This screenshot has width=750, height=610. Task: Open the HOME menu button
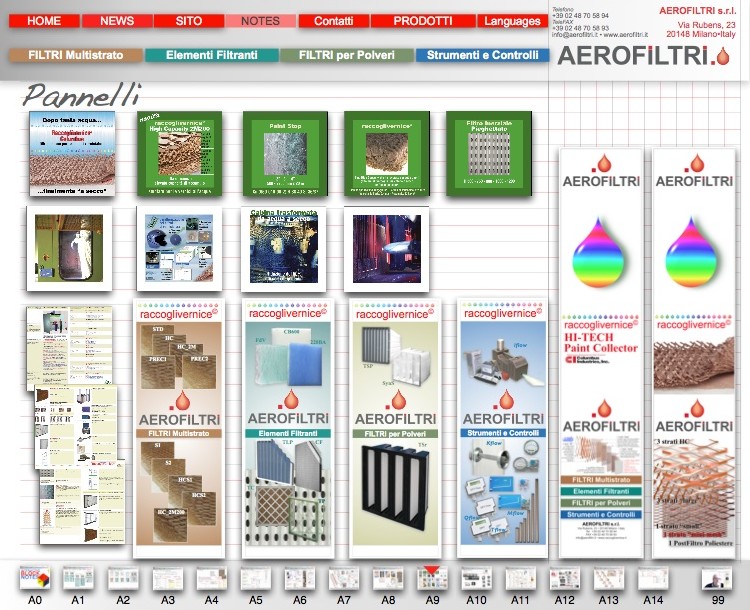click(44, 21)
